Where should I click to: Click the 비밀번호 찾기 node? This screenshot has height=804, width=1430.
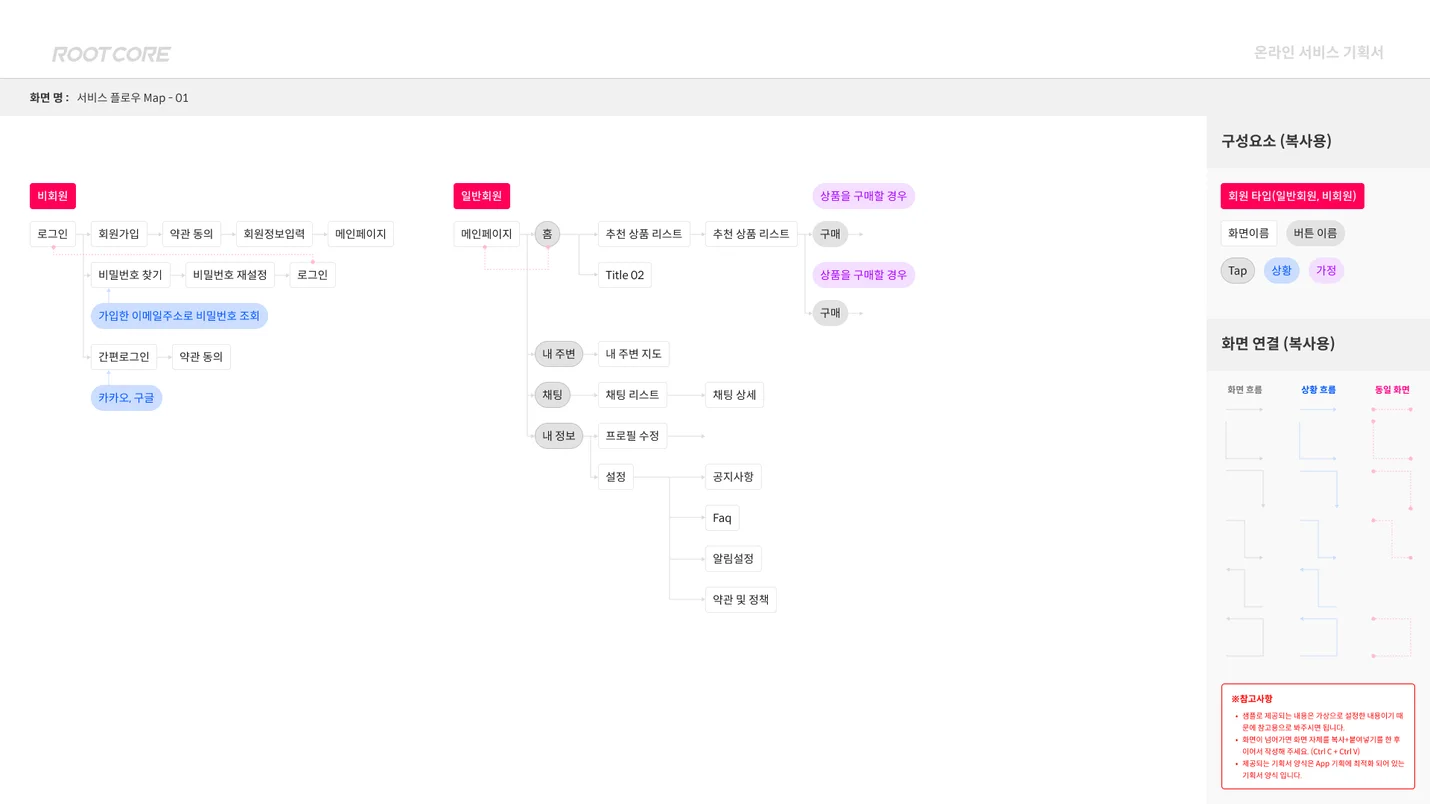130,275
